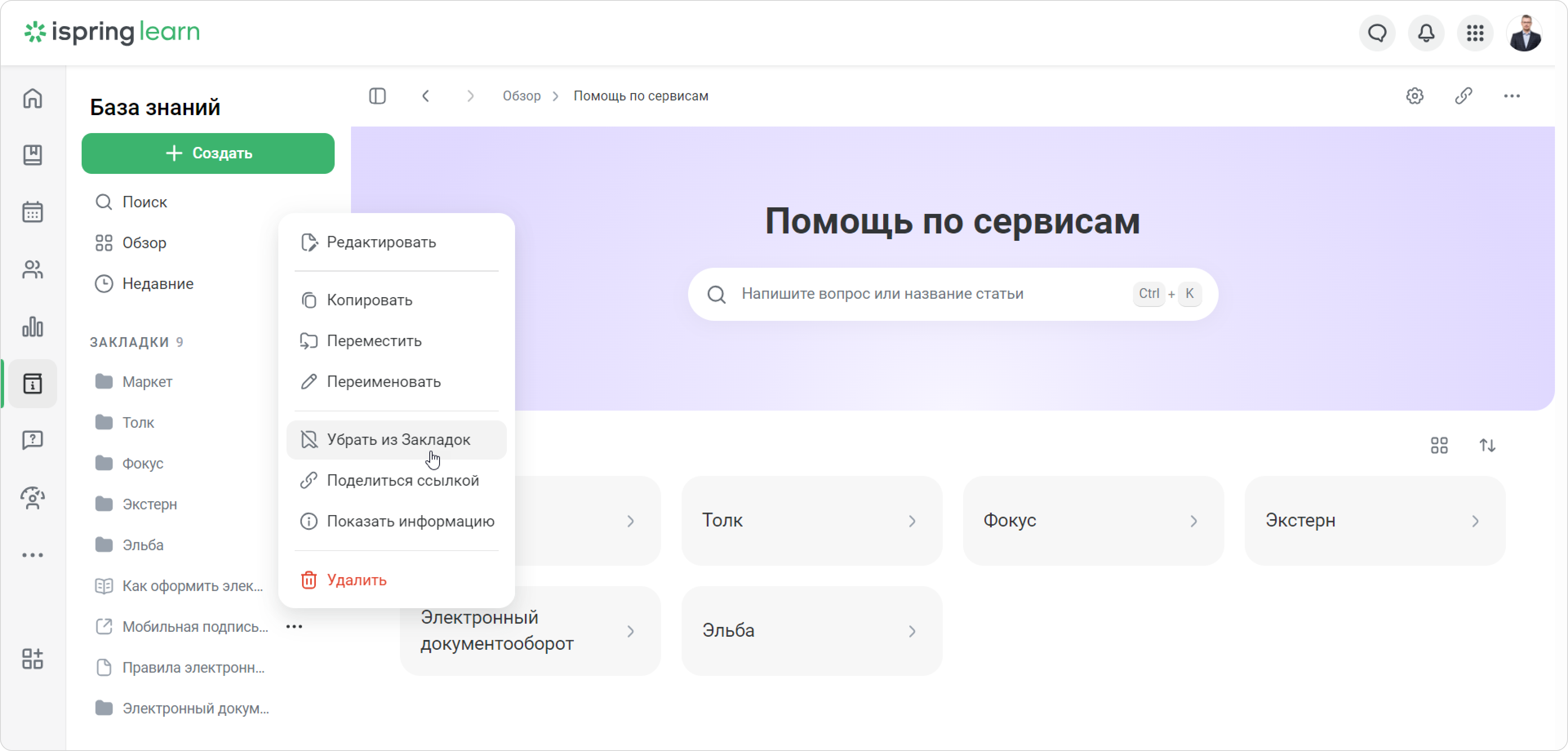1568x751 pixels.
Task: Expand the Фокус card chevron
Action: [1193, 521]
